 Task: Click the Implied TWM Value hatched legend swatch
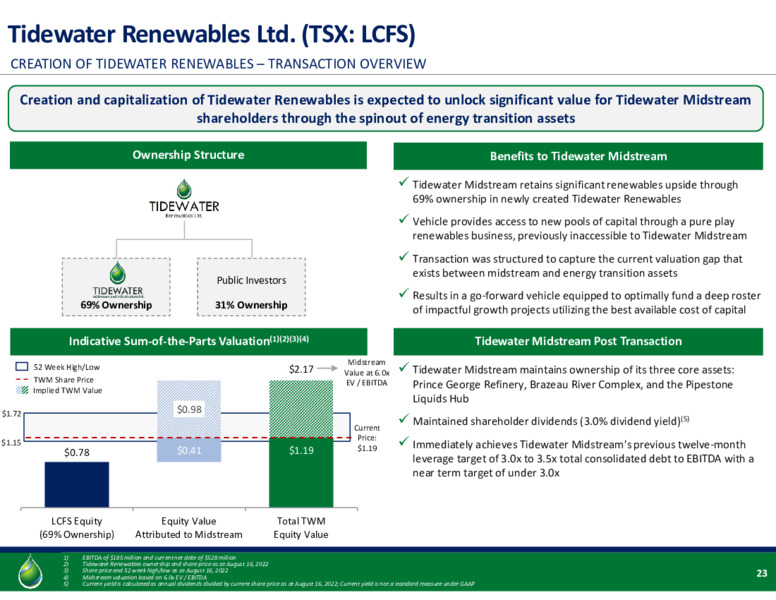pos(21,390)
